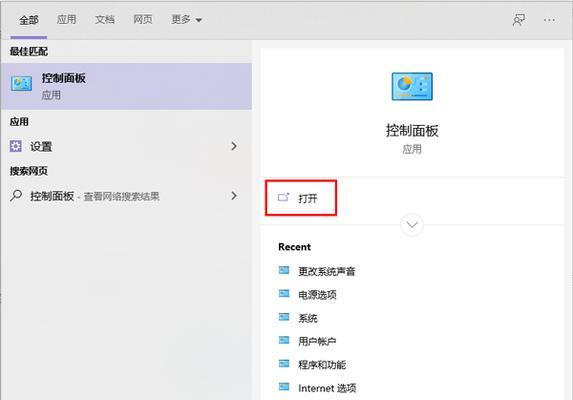Expand the web search result arrow

(234, 196)
